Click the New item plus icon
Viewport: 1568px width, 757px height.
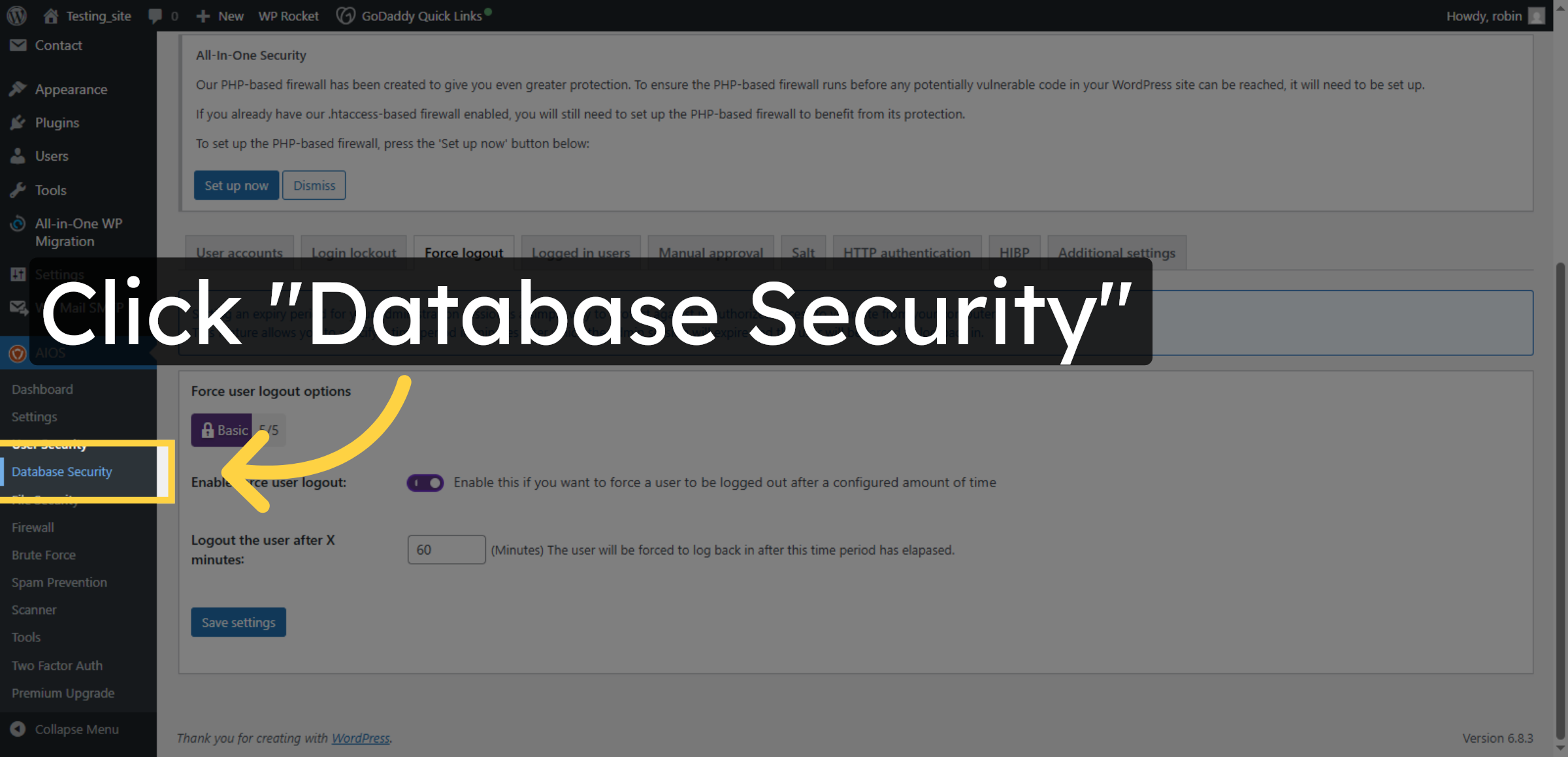tap(203, 15)
